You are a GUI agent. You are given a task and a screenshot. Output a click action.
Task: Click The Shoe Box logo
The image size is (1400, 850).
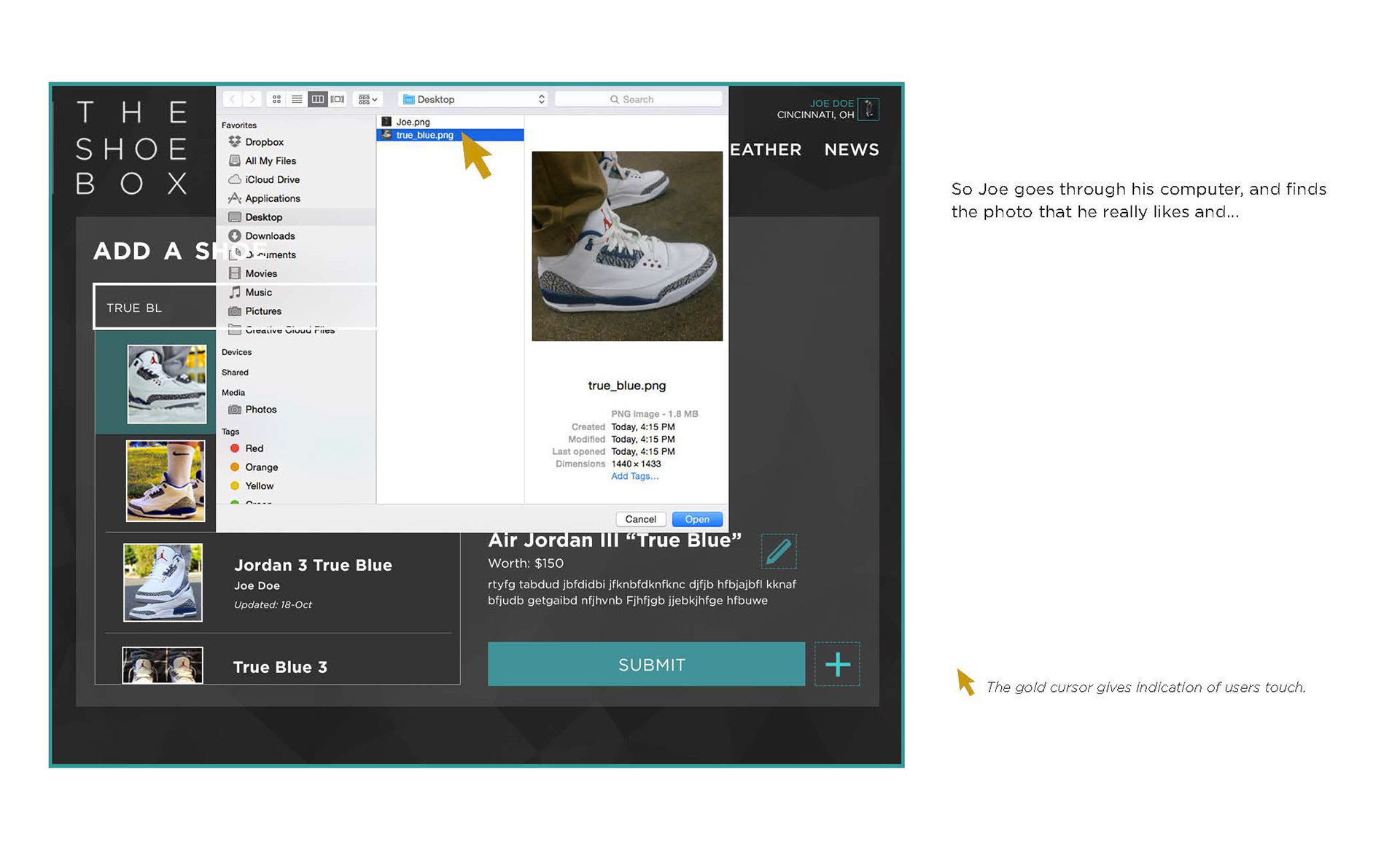click(x=133, y=148)
